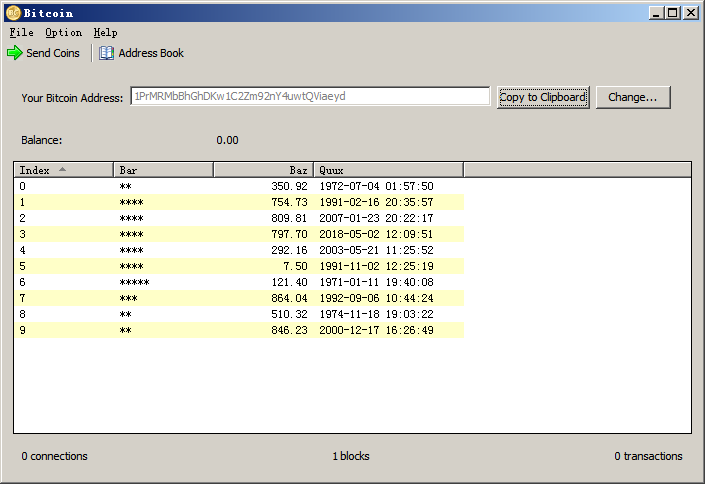Click the 1 blocks status text

351,456
